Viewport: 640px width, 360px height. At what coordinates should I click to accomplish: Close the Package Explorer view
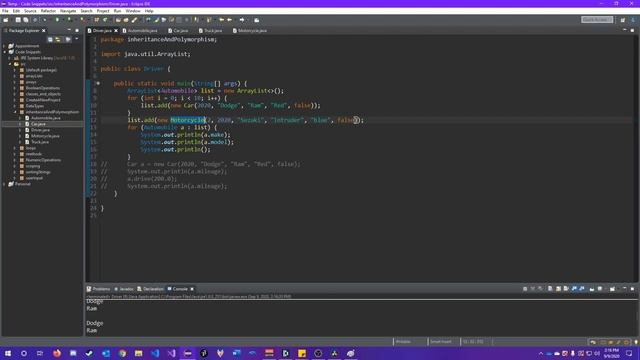(44, 31)
